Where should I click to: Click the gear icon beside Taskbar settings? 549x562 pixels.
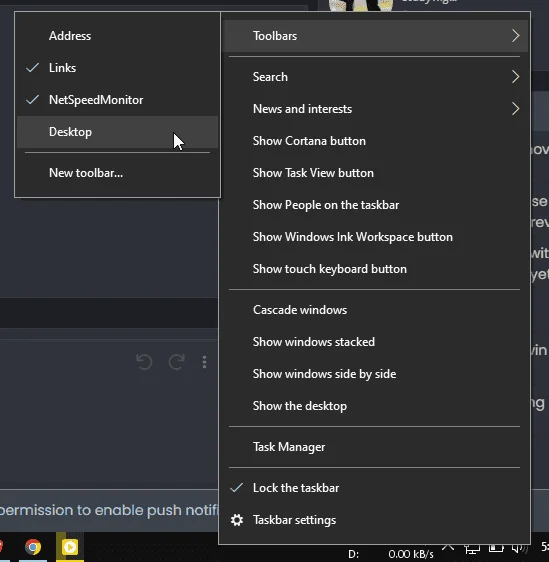pos(237,520)
